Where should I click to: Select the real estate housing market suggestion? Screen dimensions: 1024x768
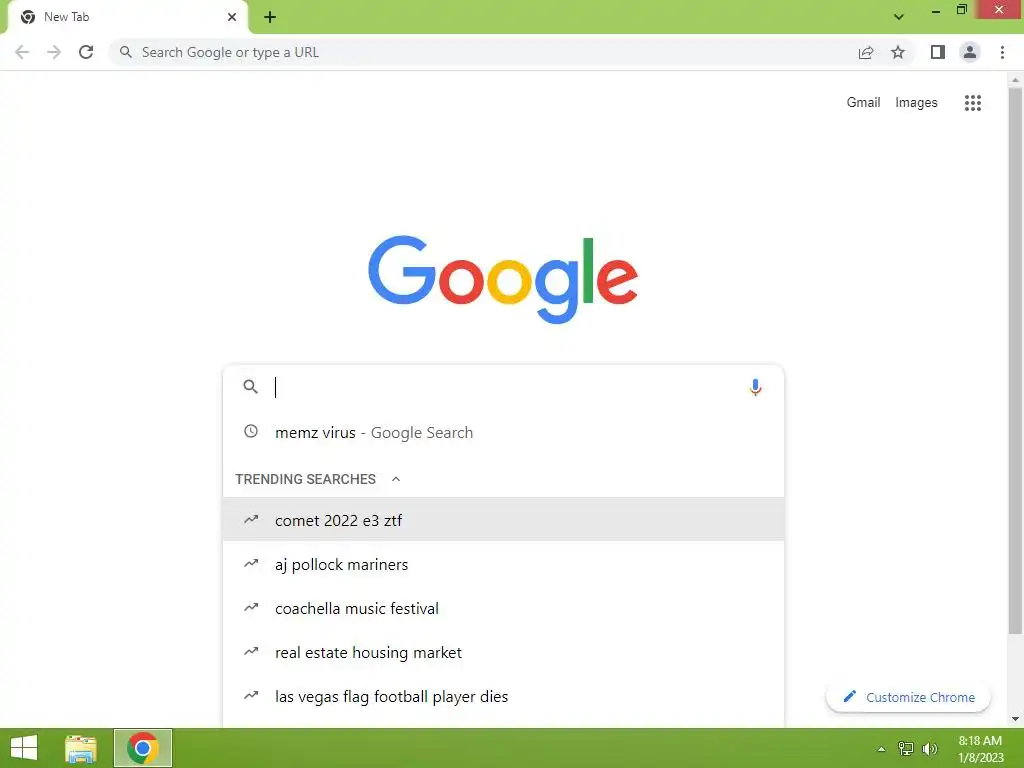[503, 652]
